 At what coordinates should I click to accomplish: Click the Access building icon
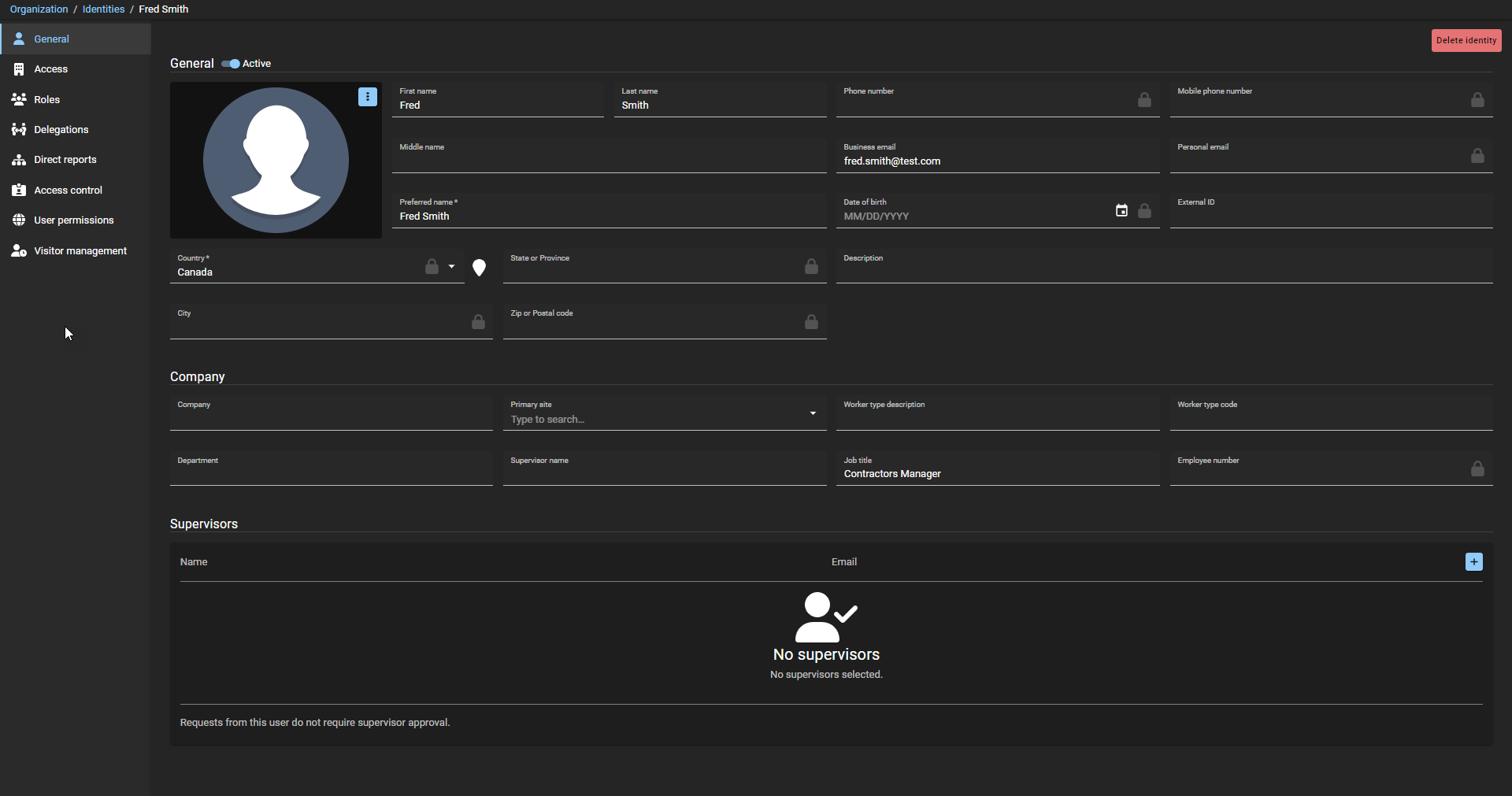(x=19, y=69)
